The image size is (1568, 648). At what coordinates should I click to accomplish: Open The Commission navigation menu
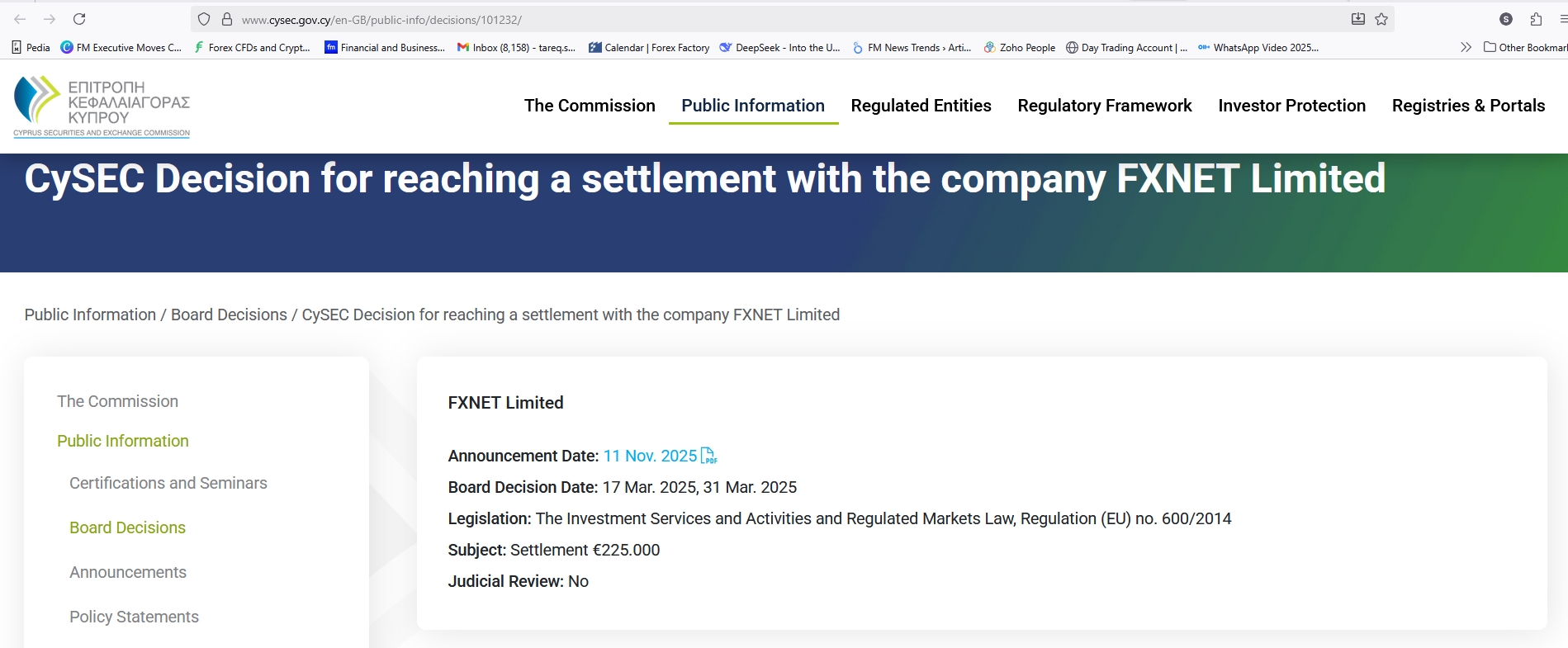point(590,106)
